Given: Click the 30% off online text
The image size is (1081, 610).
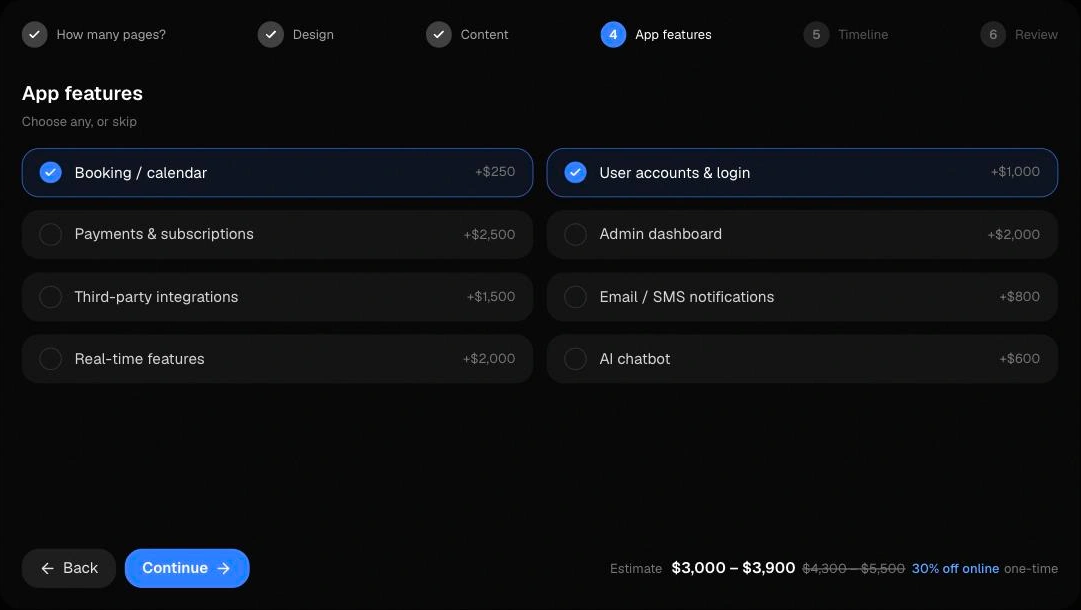Looking at the screenshot, I should coord(955,569).
